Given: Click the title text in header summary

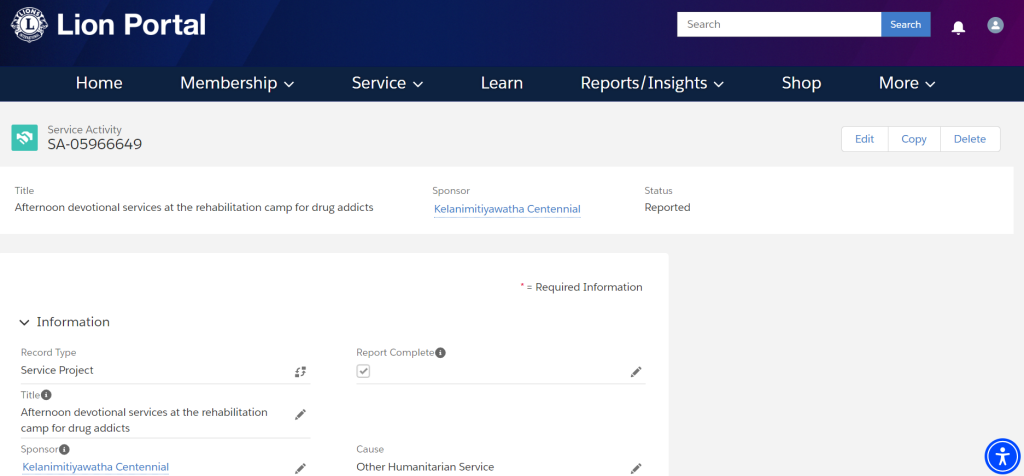Looking at the screenshot, I should tap(194, 208).
